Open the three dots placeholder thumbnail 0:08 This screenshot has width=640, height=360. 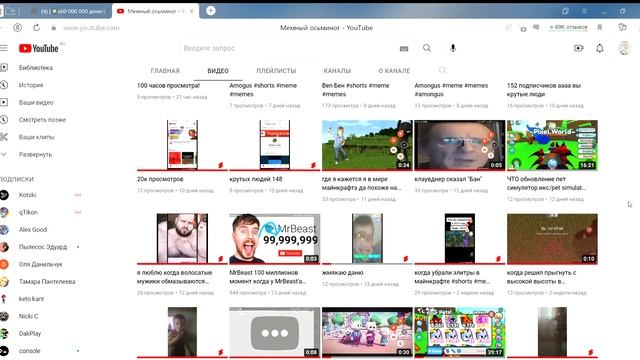[x=275, y=332]
